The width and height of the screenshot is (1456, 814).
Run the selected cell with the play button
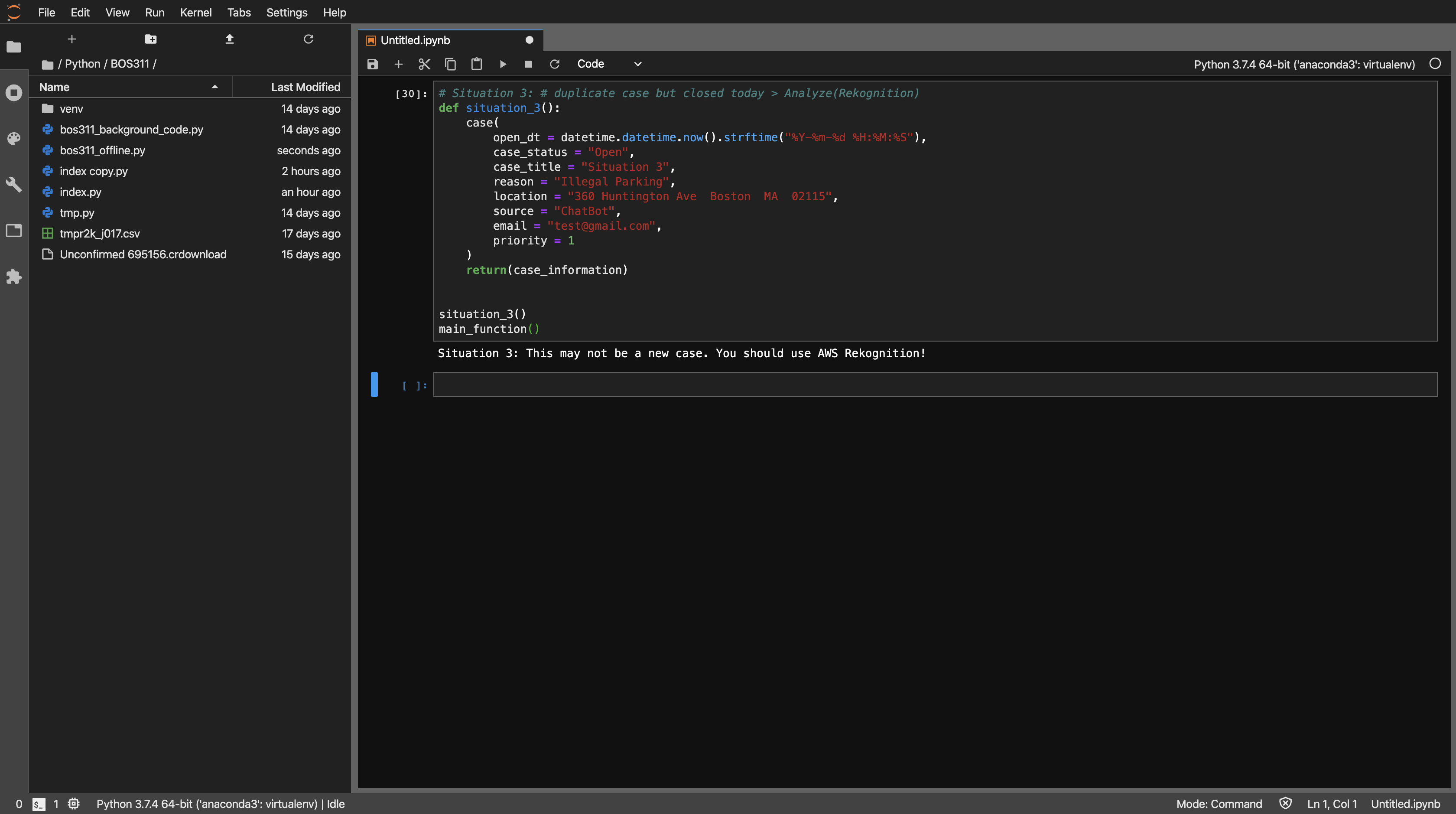pyautogui.click(x=503, y=64)
